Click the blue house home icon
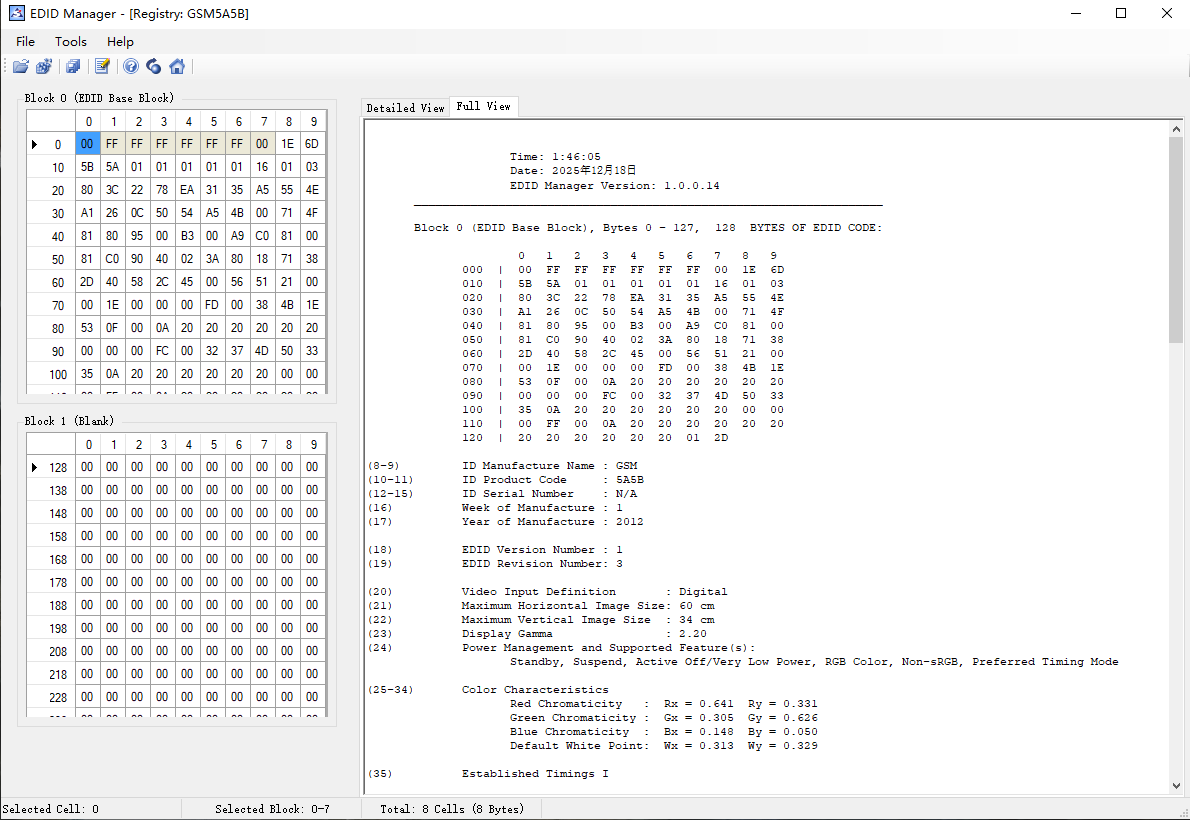The height and width of the screenshot is (820, 1190). tap(177, 67)
